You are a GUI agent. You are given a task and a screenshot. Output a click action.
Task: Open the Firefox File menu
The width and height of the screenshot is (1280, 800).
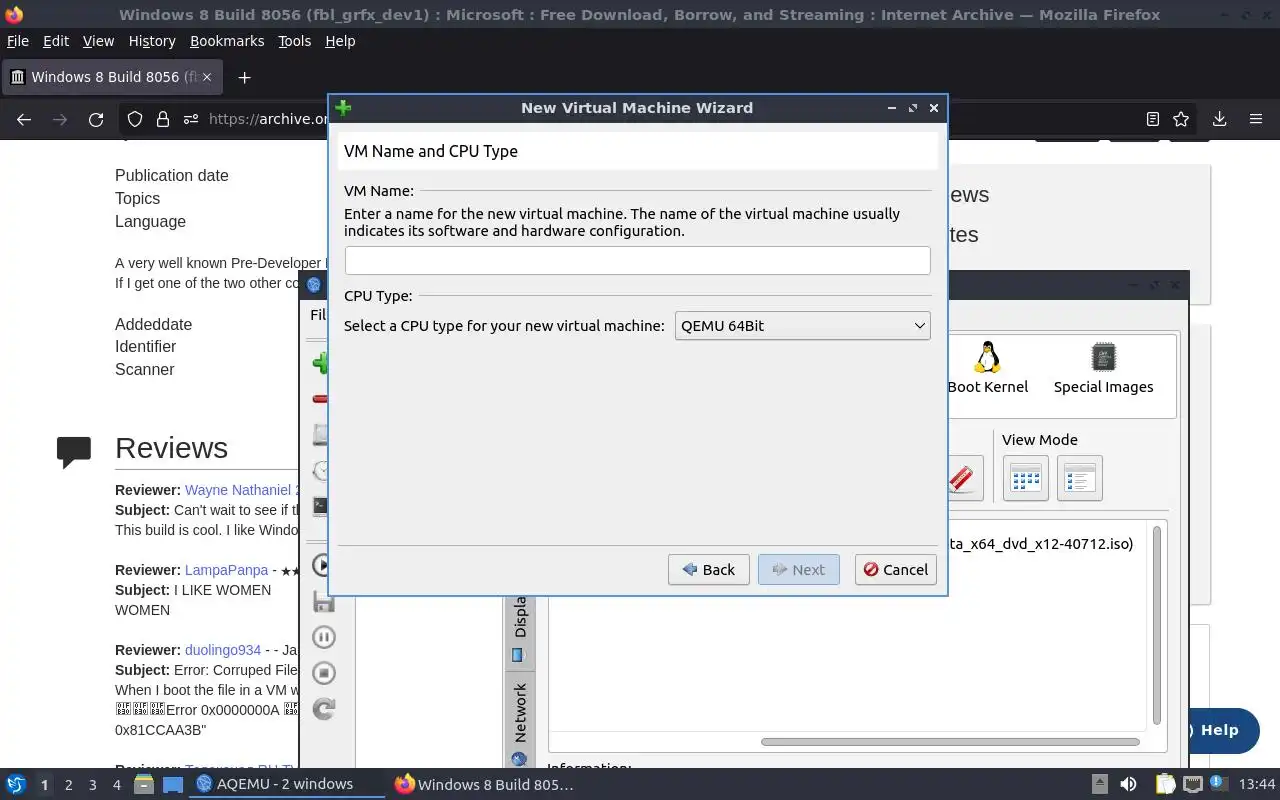click(x=18, y=41)
